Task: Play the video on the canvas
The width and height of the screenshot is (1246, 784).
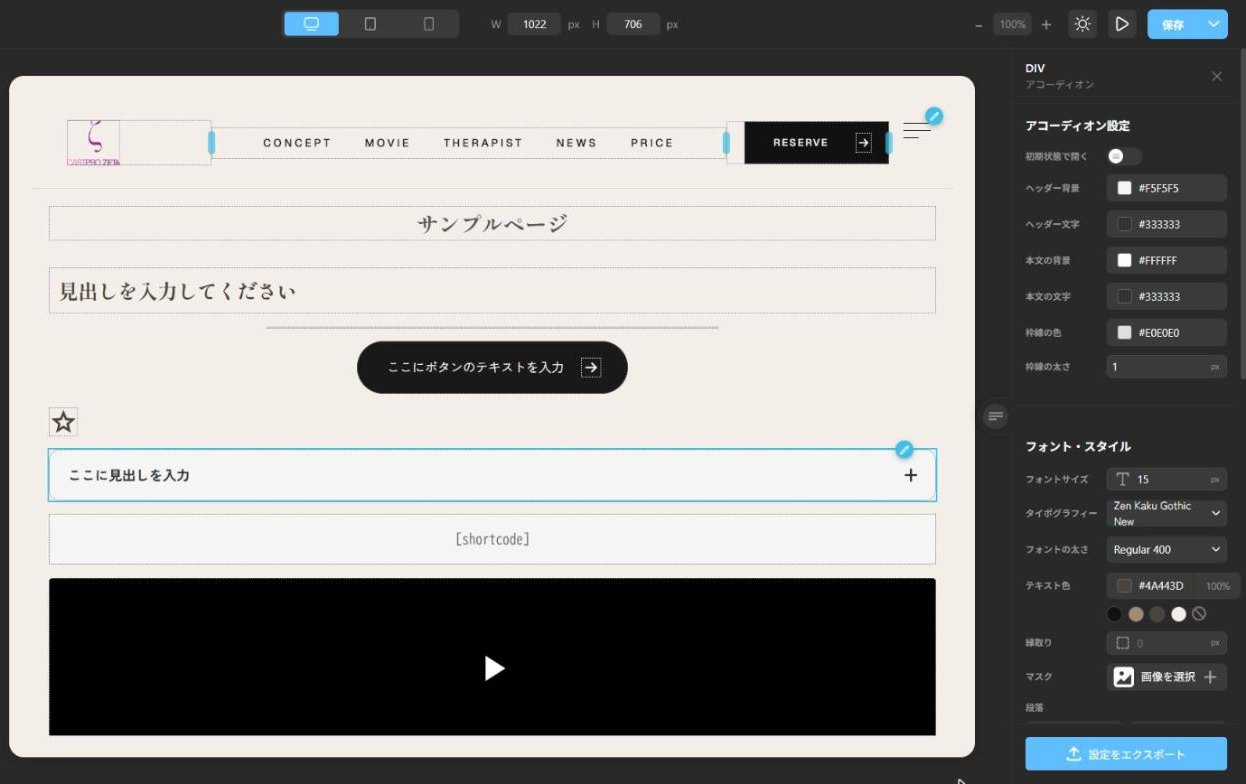Action: click(494, 668)
